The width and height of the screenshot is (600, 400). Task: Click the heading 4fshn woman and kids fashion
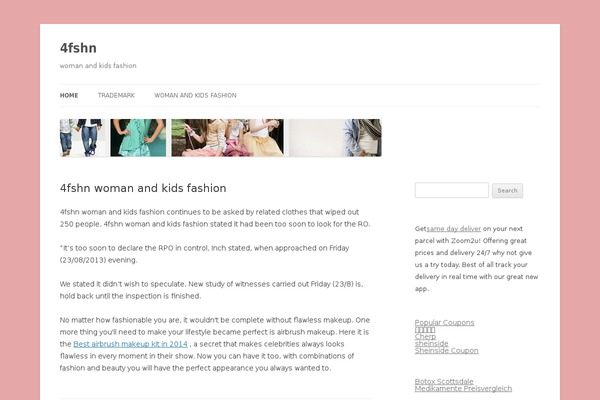[143, 188]
